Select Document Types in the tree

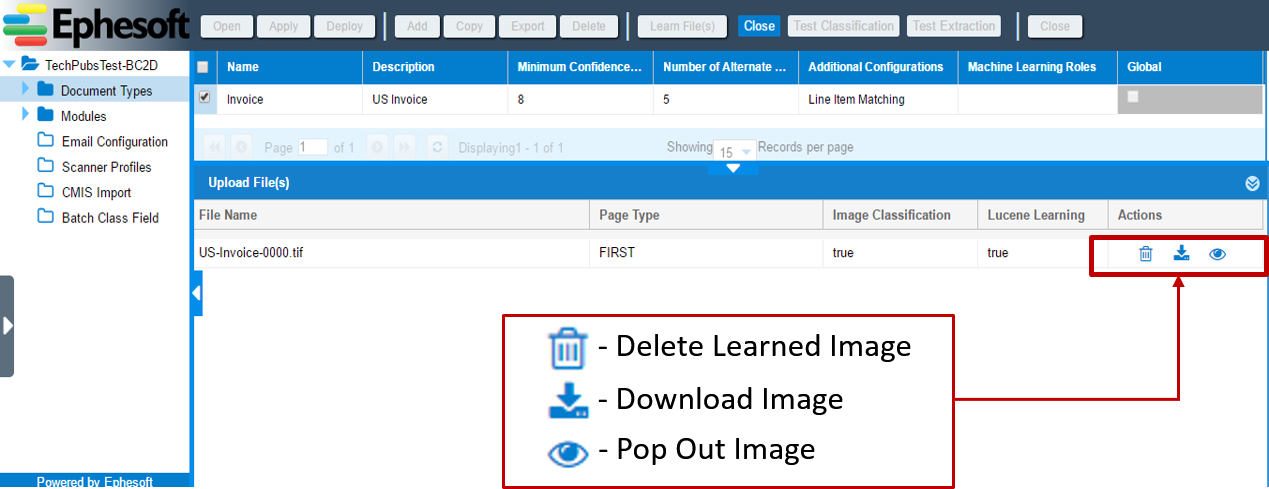[106, 91]
